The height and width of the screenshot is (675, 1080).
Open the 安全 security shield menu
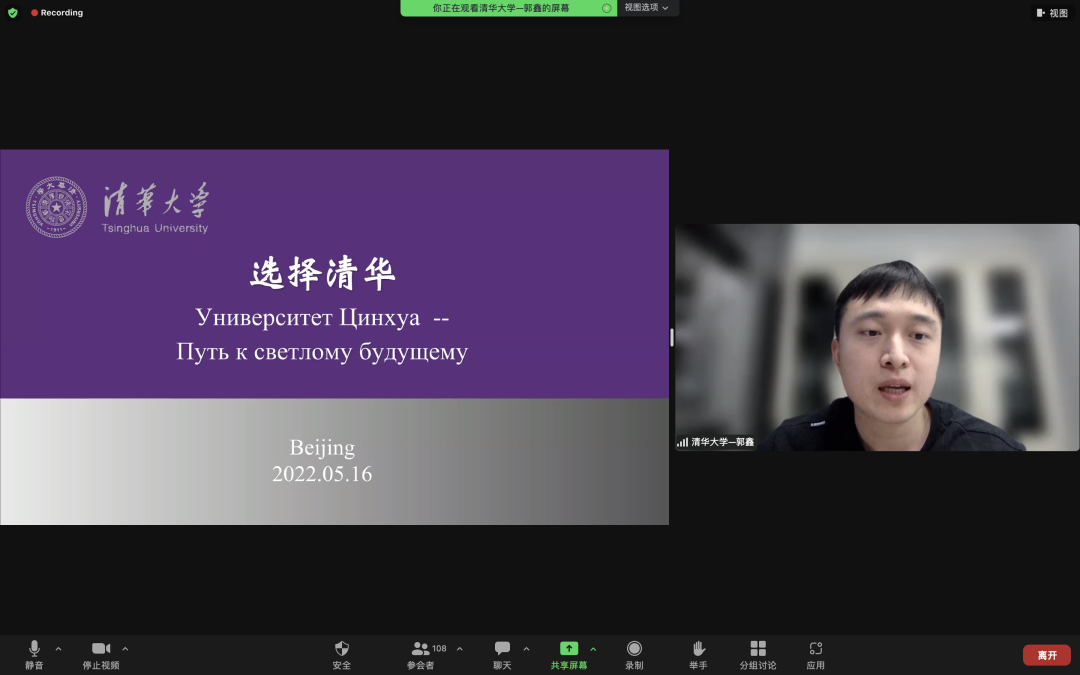pos(342,655)
